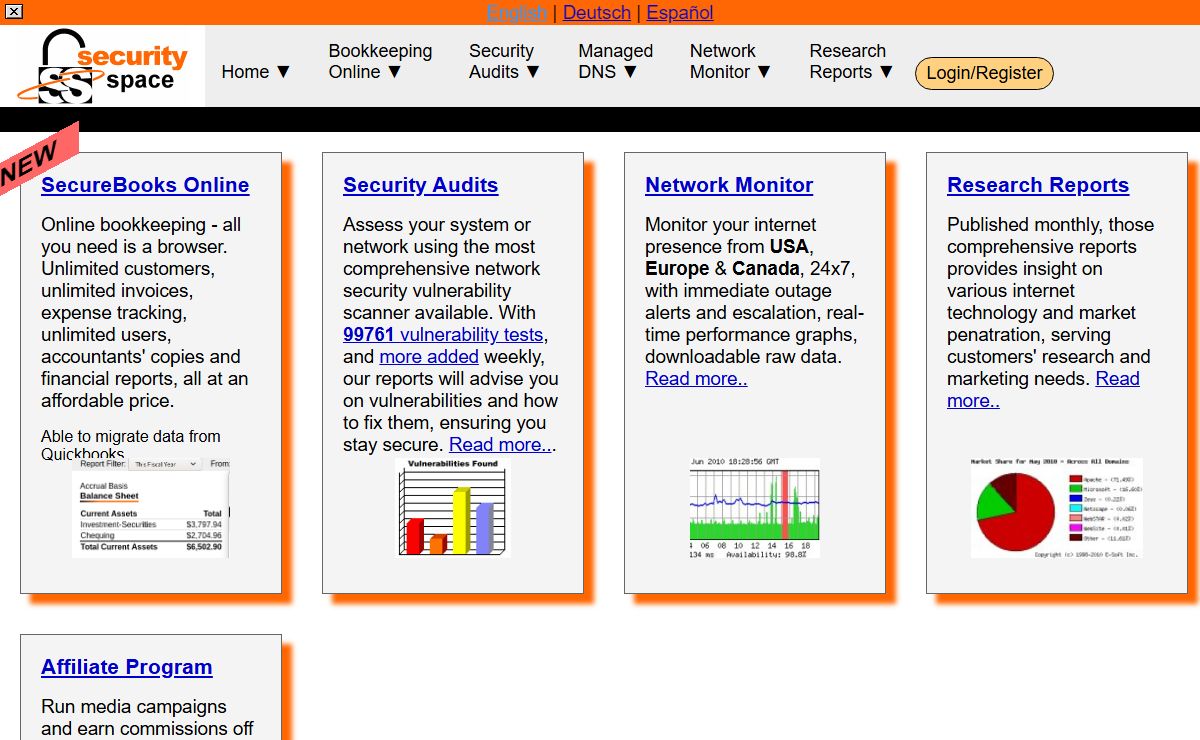The height and width of the screenshot is (740, 1200).
Task: Open the SecureBooks Online heading link
Action: (x=145, y=185)
